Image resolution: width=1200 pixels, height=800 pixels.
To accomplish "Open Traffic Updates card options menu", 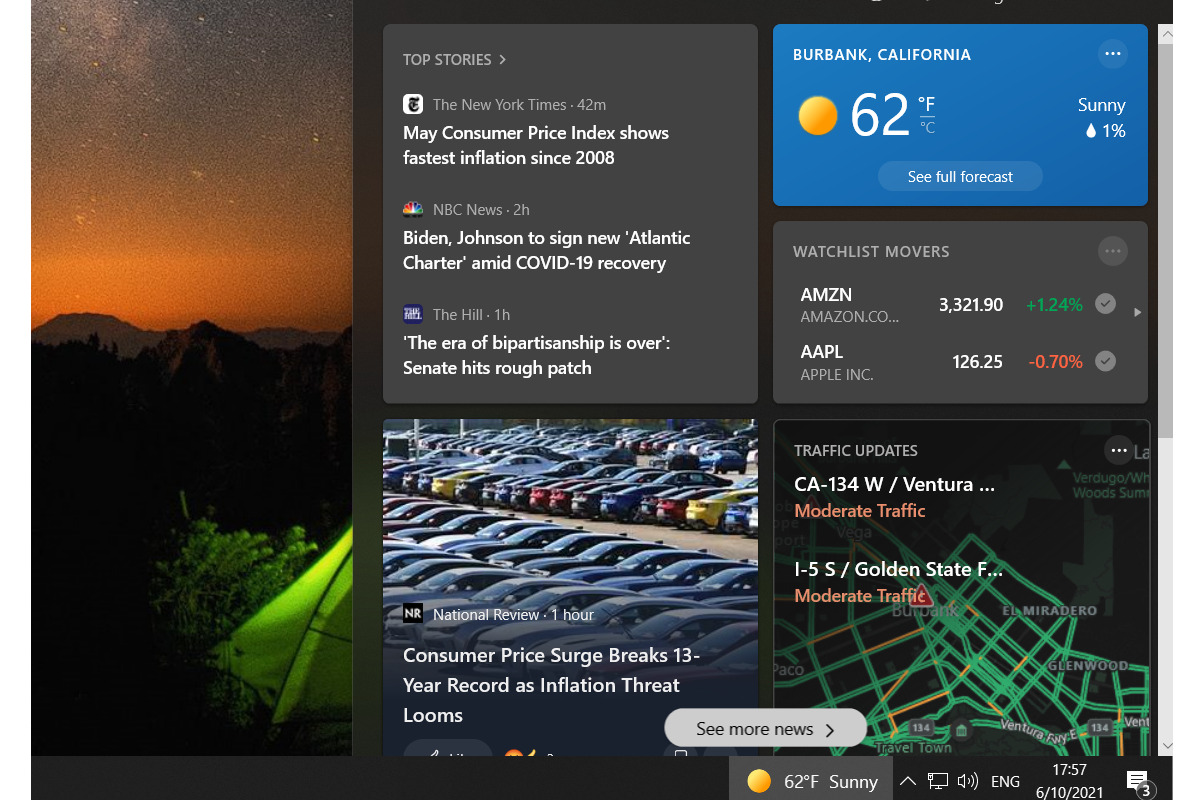I will point(1118,450).
